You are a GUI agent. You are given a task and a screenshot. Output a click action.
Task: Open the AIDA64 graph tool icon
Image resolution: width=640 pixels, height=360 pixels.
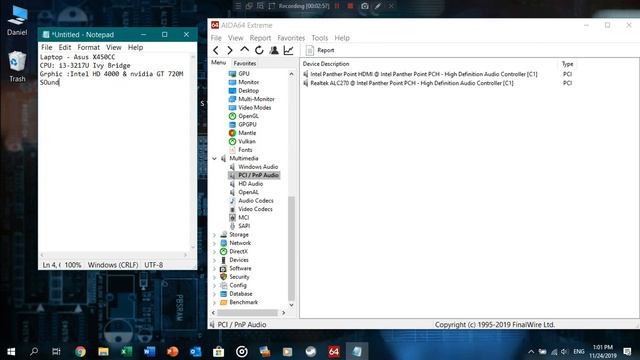[x=289, y=50]
